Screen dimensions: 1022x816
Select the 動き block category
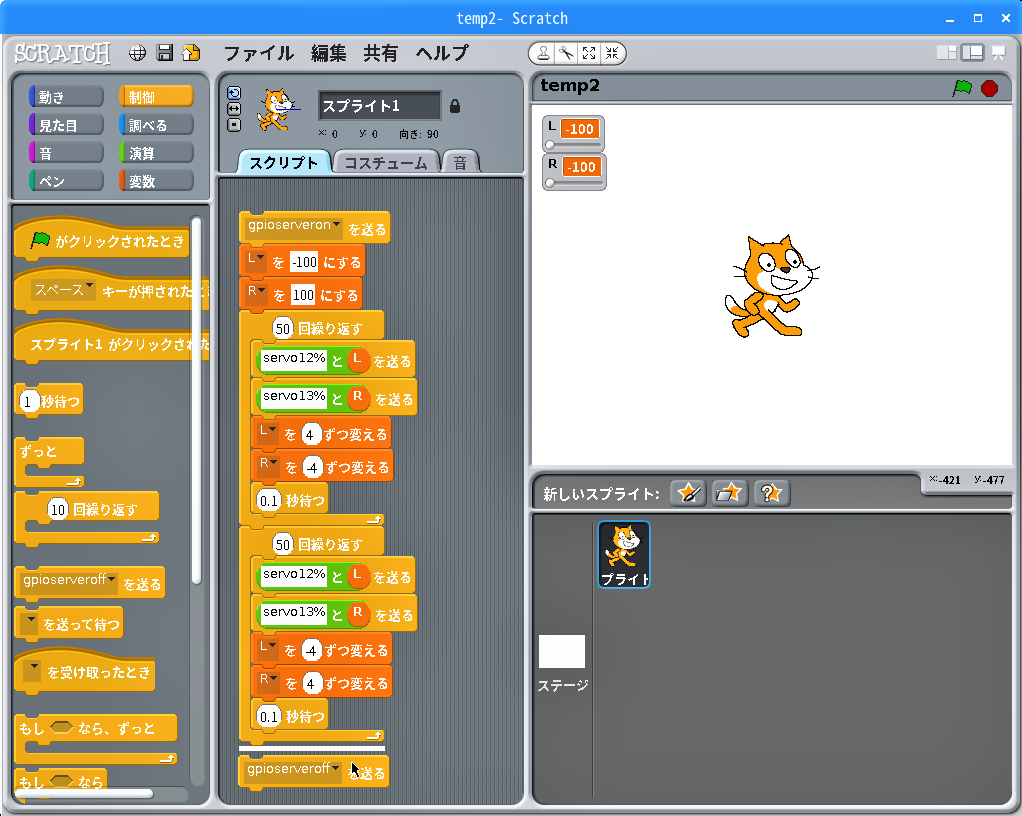pos(66,97)
